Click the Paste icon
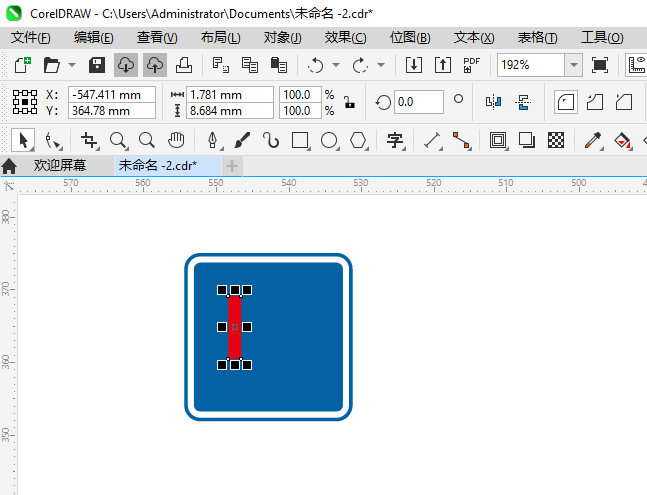647x495 pixels. click(x=279, y=65)
